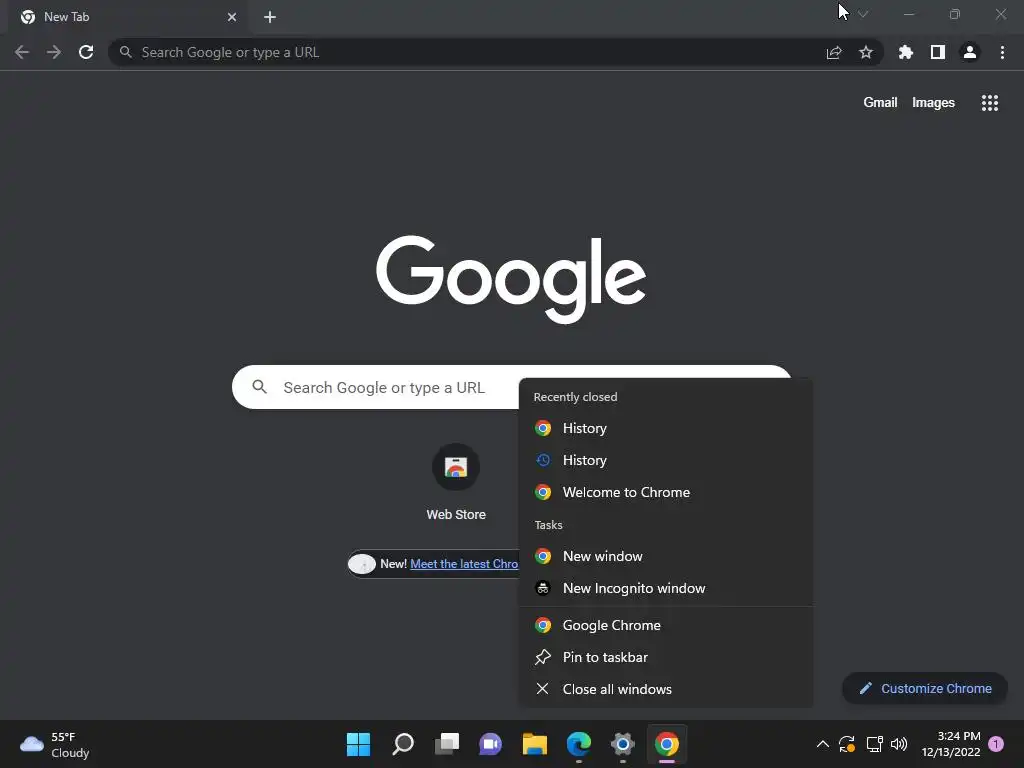
Task: Open a new tab with plus button
Action: (270, 17)
